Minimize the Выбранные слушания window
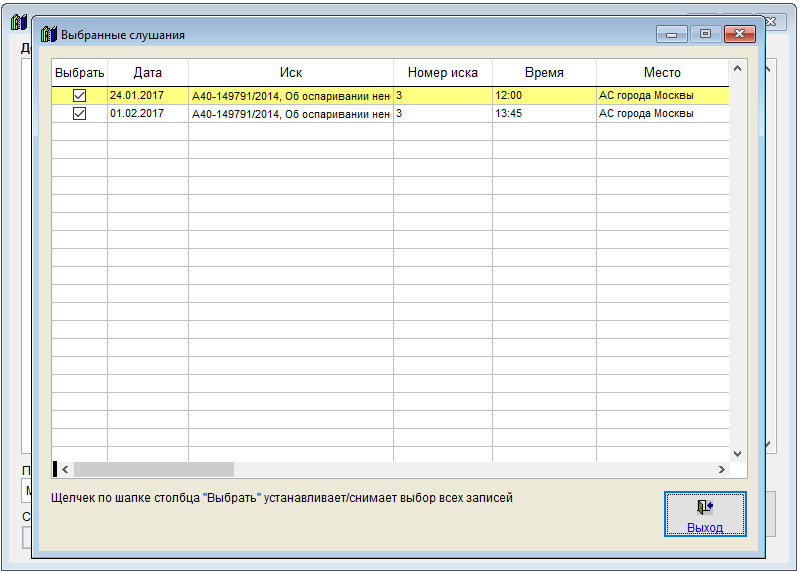The height and width of the screenshot is (571, 801). (672, 34)
